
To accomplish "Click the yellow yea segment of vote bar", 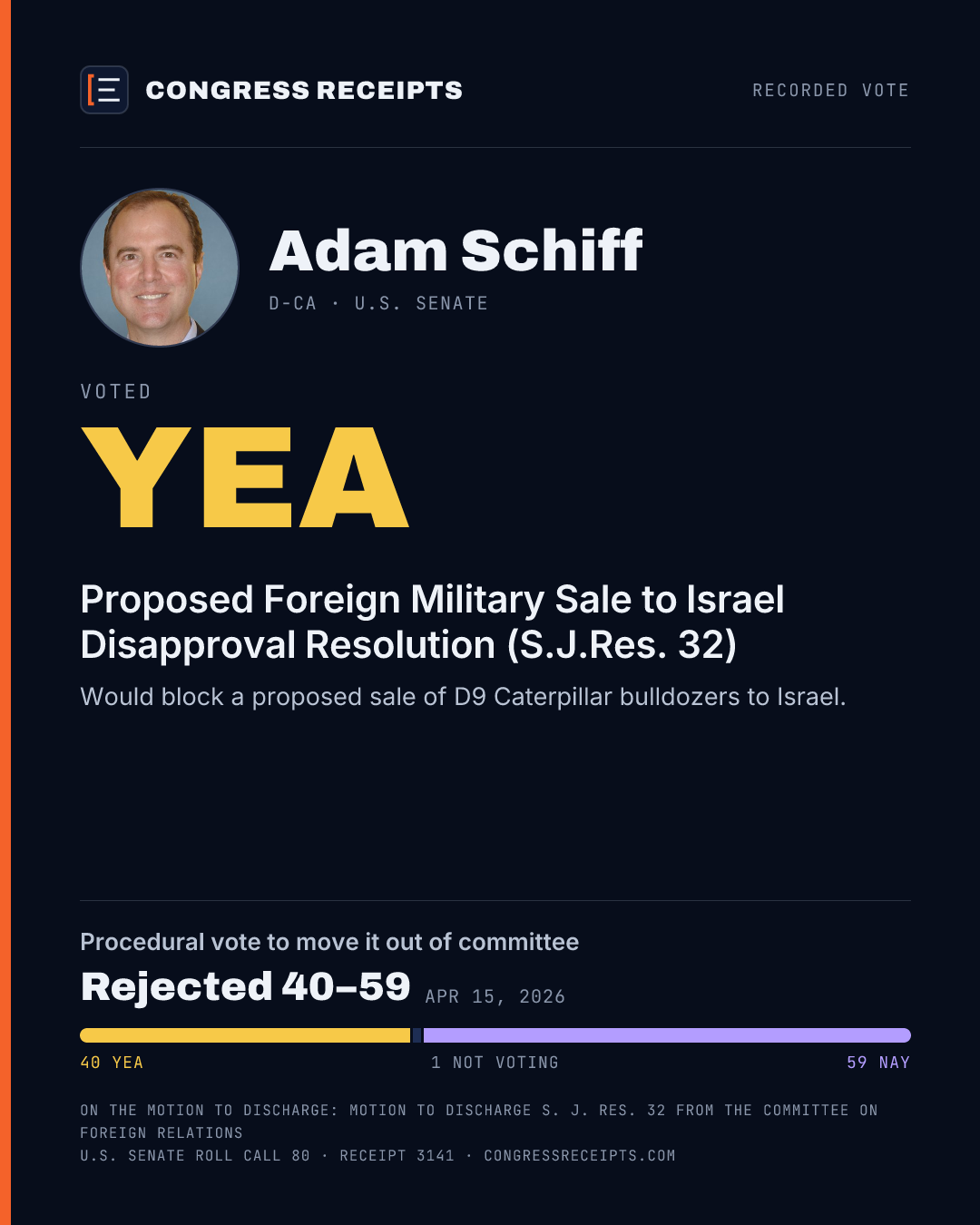I will point(245,1035).
